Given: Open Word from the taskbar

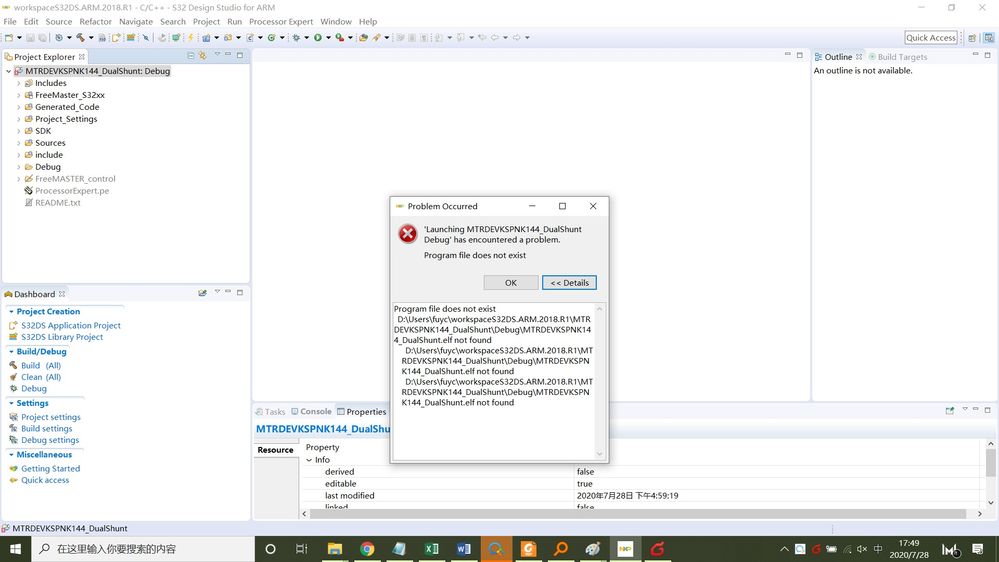Looking at the screenshot, I should [464, 549].
